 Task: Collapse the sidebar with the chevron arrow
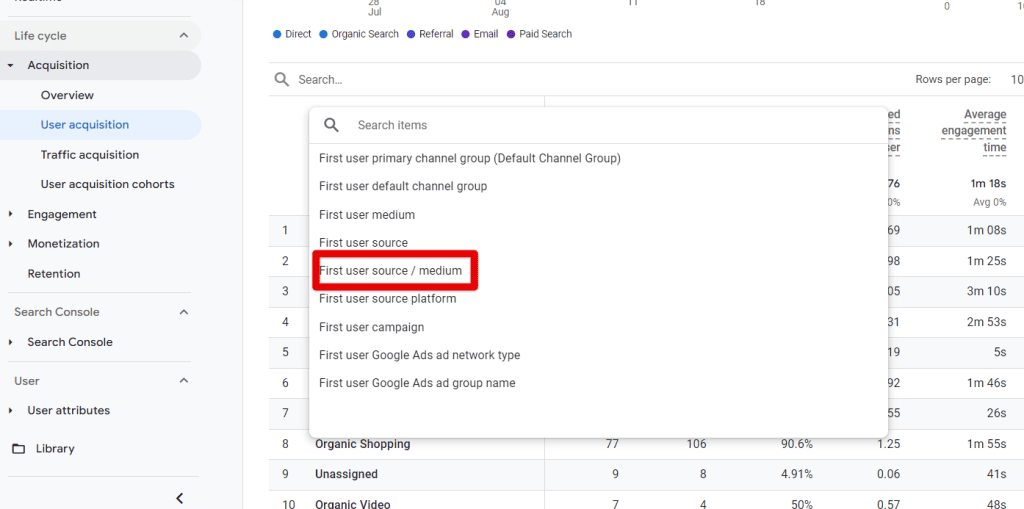180,498
